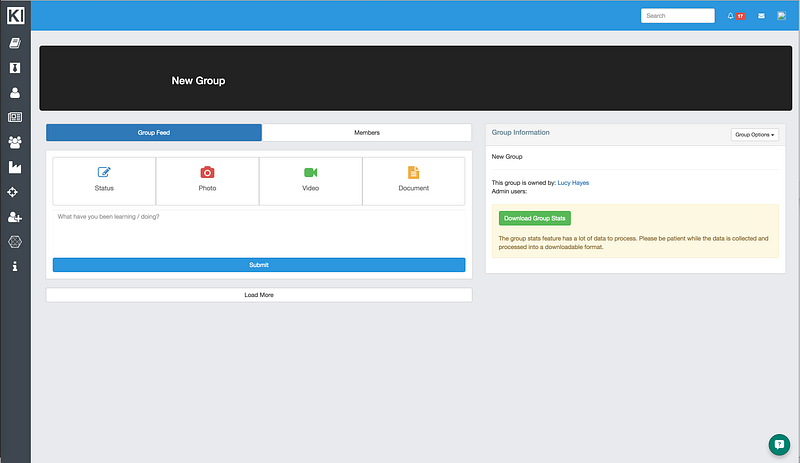800x463 pixels.
Task: Click the 'What have you been learning' text box
Action: (259, 232)
